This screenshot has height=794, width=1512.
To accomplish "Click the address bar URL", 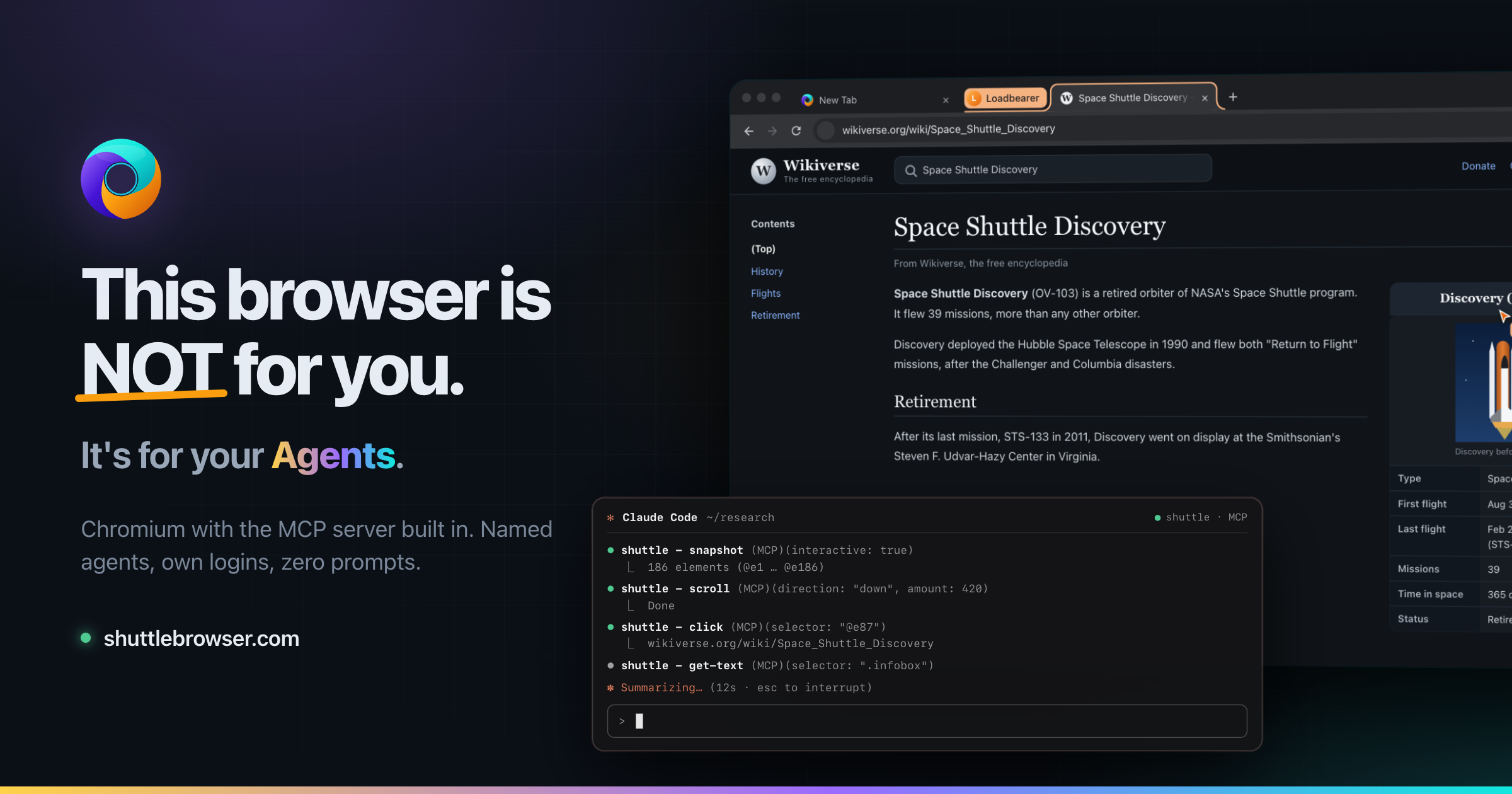I will (x=948, y=129).
